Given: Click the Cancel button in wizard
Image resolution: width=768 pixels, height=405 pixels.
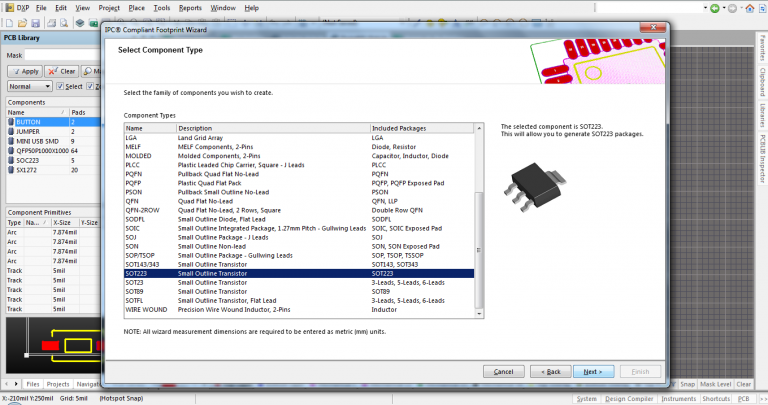Looking at the screenshot, I should coord(504,372).
